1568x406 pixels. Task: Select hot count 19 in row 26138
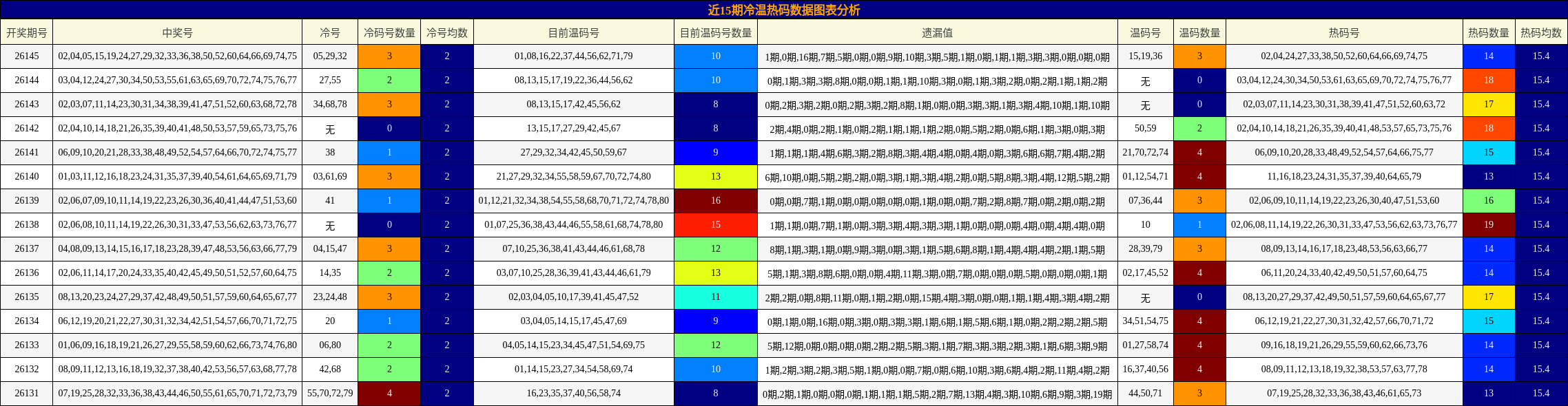pyautogui.click(x=1489, y=225)
